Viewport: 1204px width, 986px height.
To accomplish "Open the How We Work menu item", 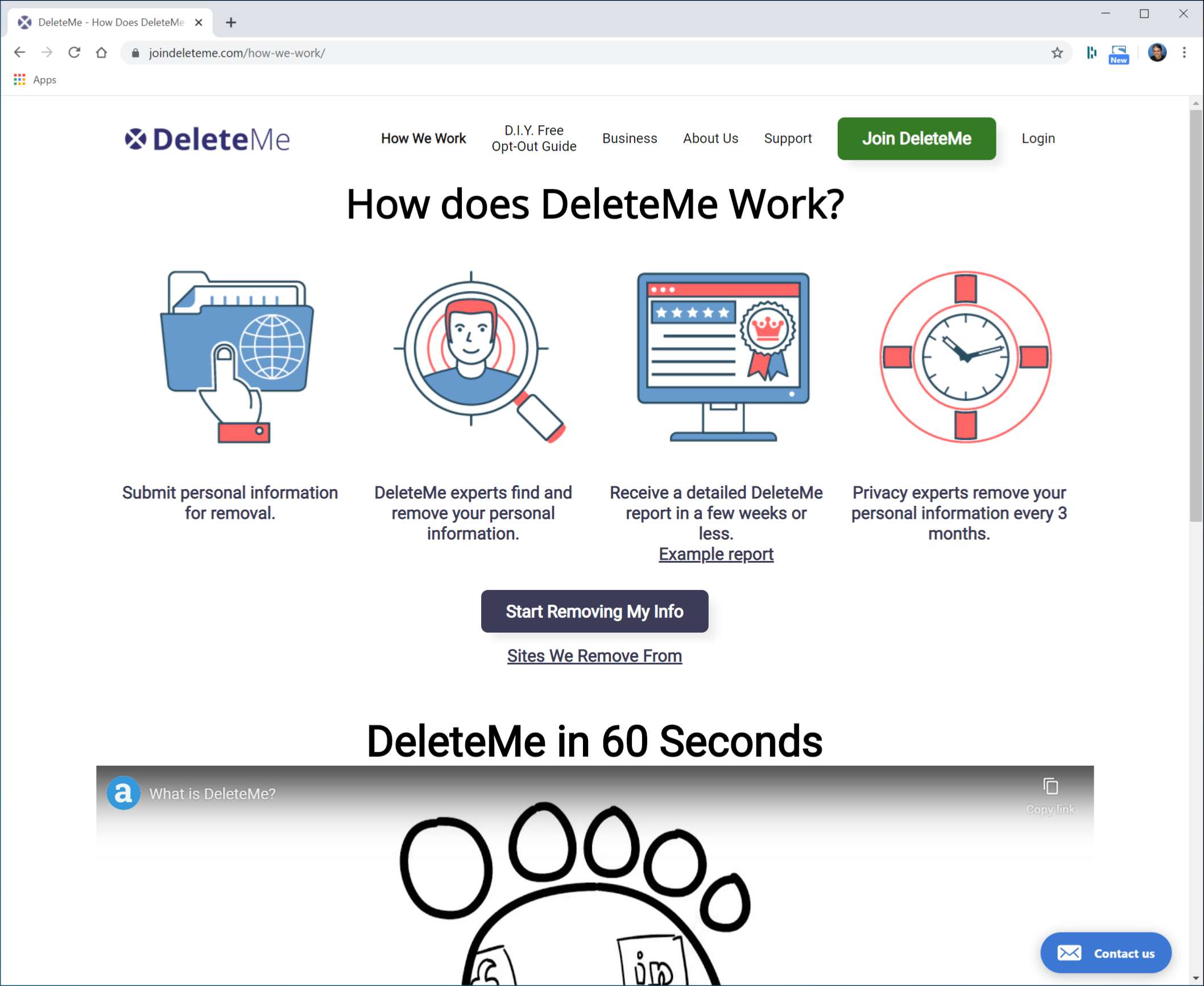I will 423,138.
